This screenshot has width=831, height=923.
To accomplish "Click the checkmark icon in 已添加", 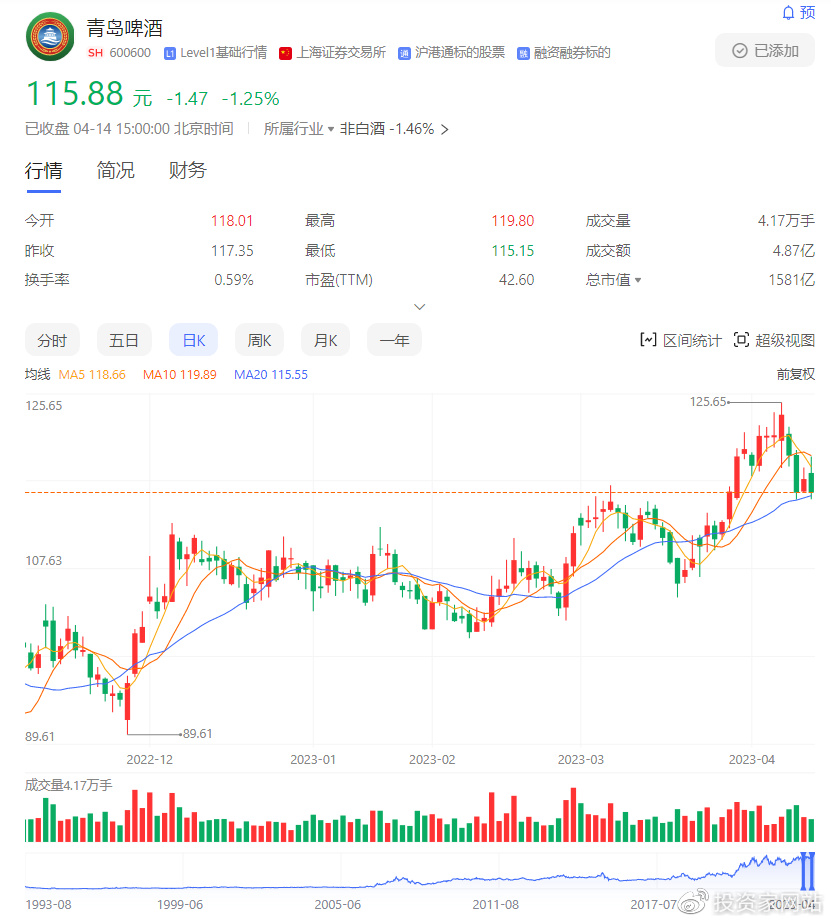I will (740, 51).
